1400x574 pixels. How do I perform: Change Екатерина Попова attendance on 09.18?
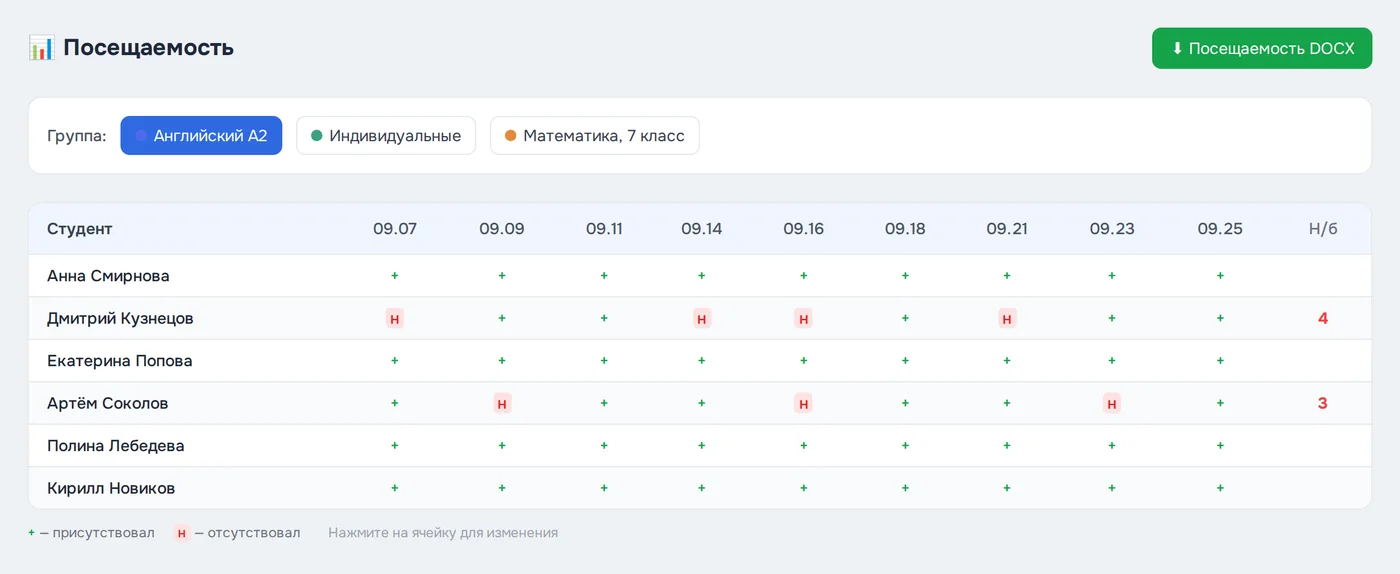pos(905,361)
